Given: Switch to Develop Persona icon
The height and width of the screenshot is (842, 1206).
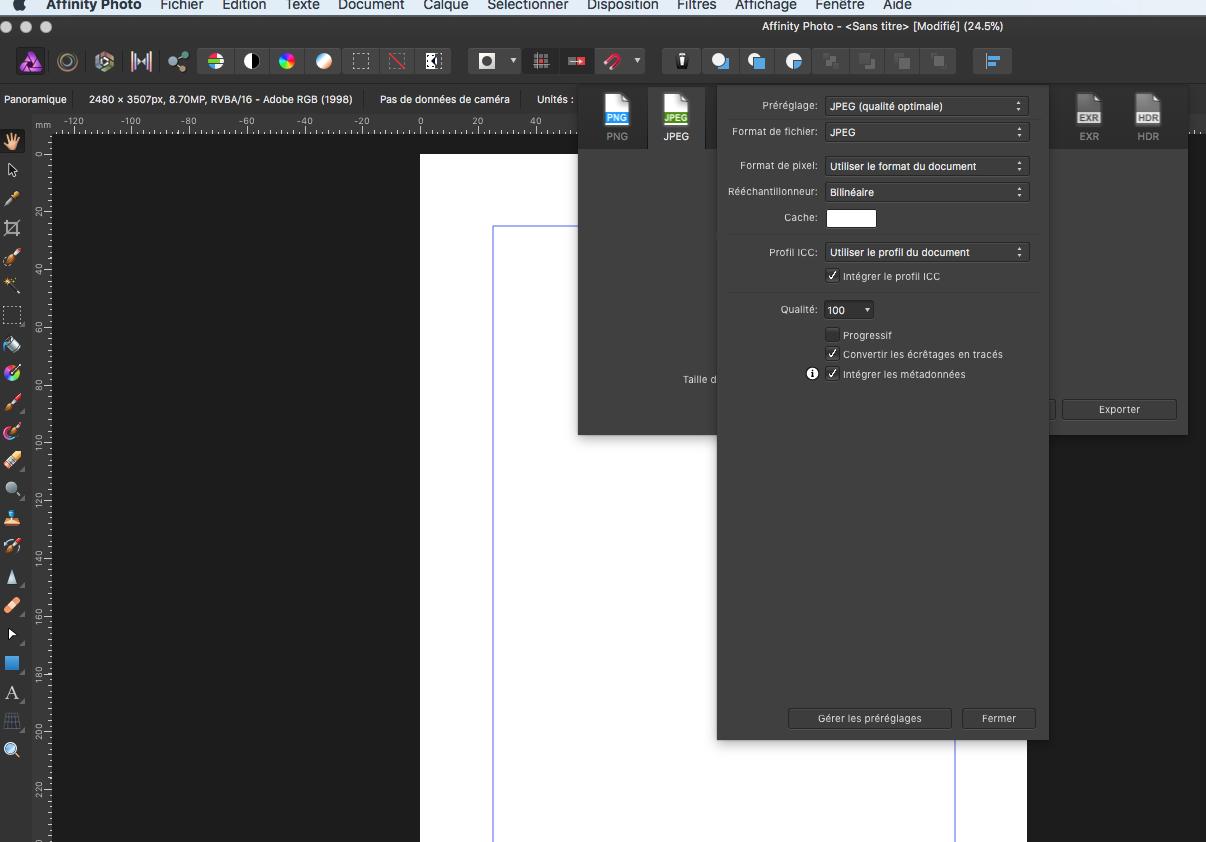Looking at the screenshot, I should click(x=104, y=61).
